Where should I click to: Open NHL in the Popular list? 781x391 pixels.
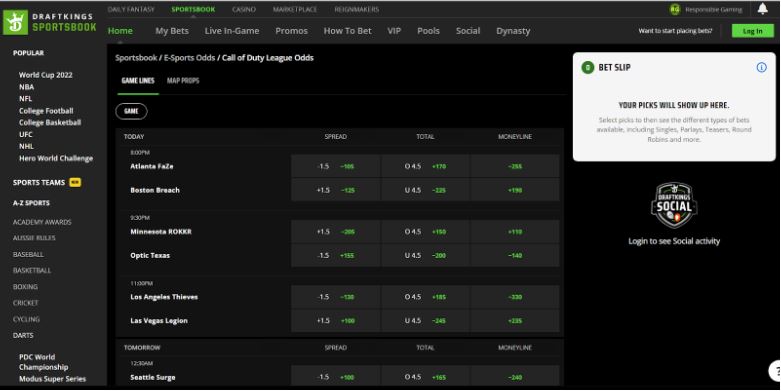point(26,146)
